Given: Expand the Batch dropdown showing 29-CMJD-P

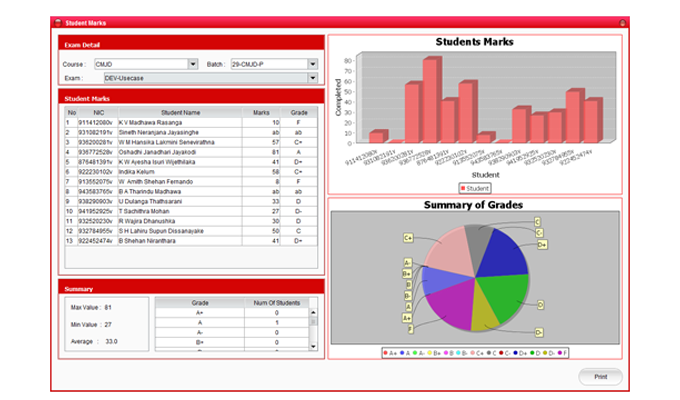Looking at the screenshot, I should [312, 64].
